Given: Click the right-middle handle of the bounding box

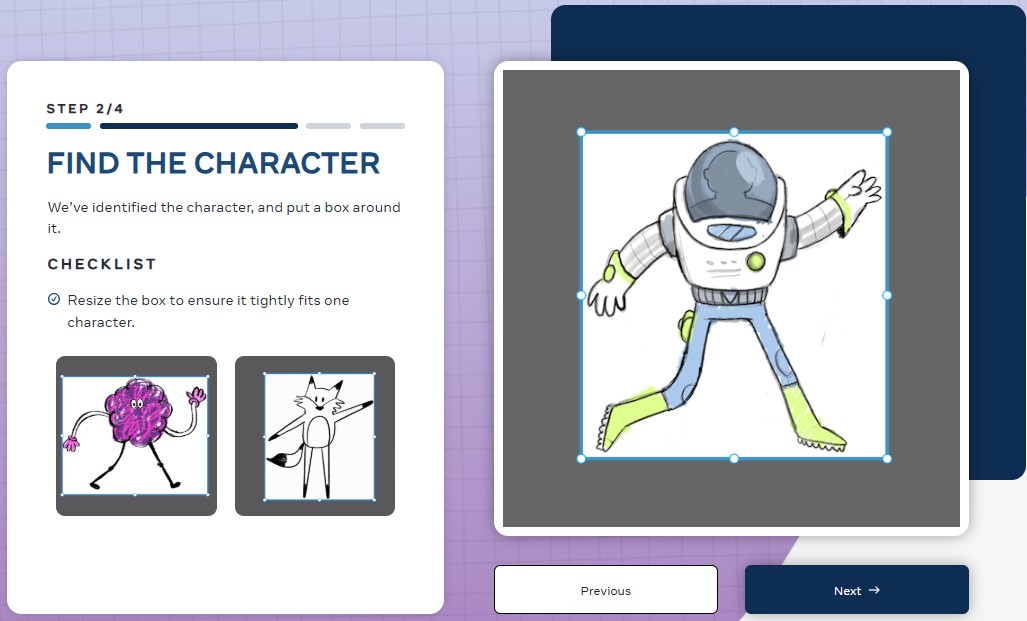Looking at the screenshot, I should 887,295.
